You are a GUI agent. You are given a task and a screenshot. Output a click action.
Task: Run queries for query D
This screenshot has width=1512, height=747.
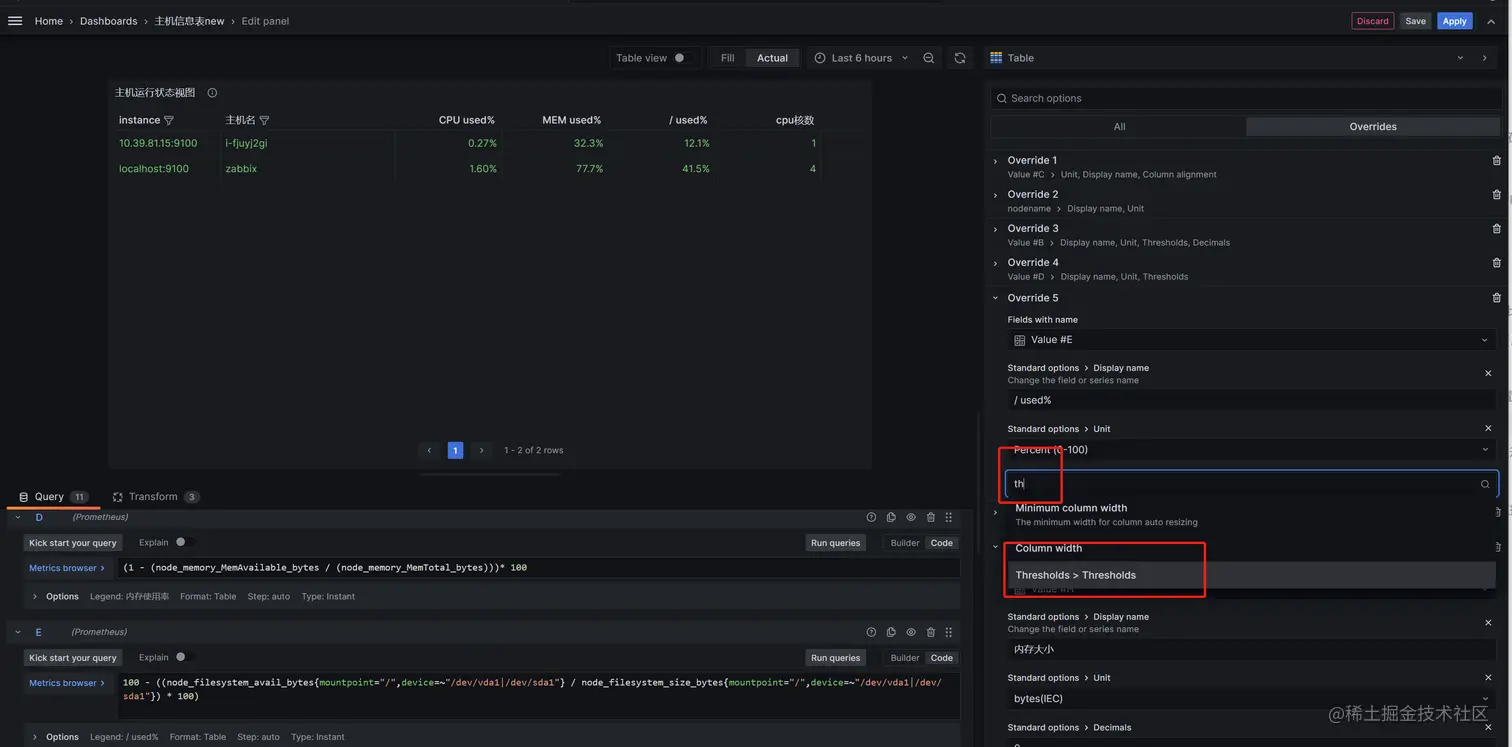coord(835,543)
